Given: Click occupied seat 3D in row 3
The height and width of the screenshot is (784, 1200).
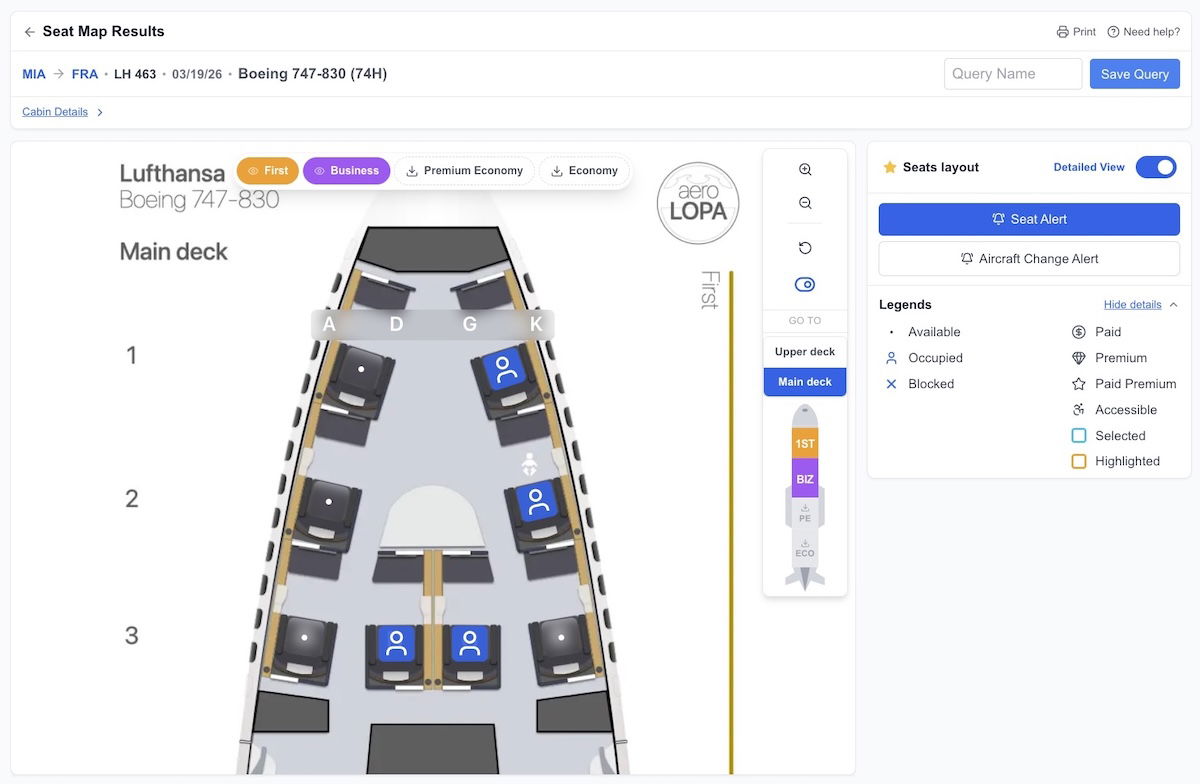Looking at the screenshot, I should (x=397, y=643).
